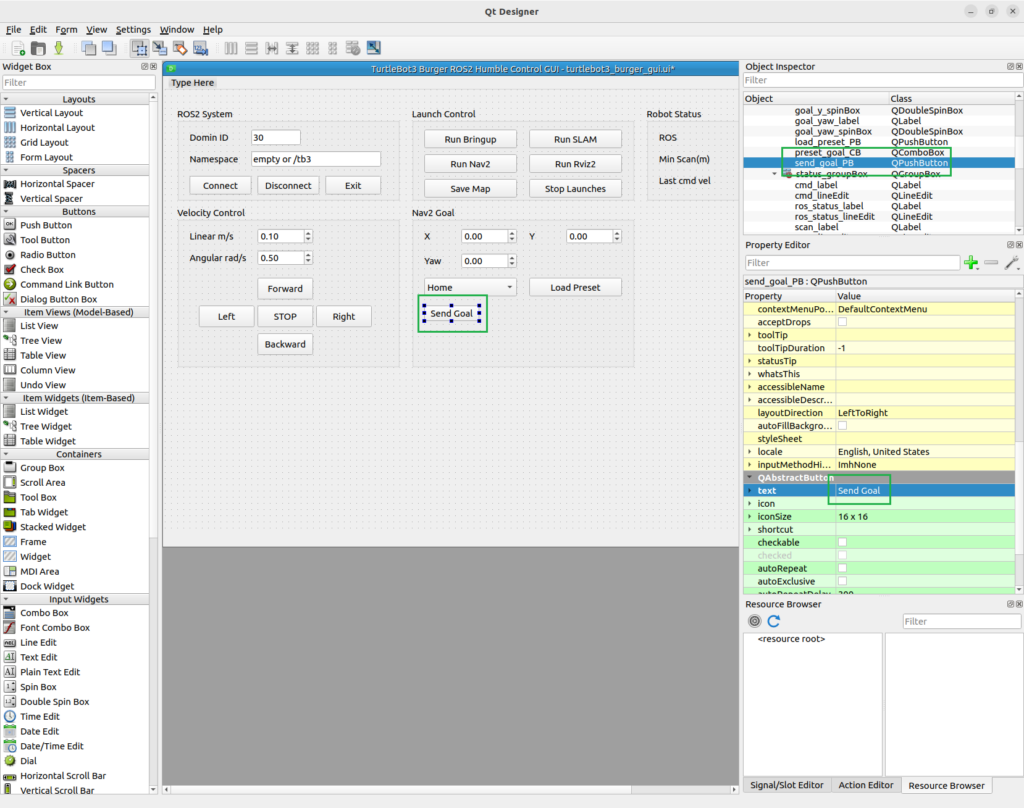1024x808 pixels.
Task: Expand the toolTip property
Action: click(x=750, y=335)
